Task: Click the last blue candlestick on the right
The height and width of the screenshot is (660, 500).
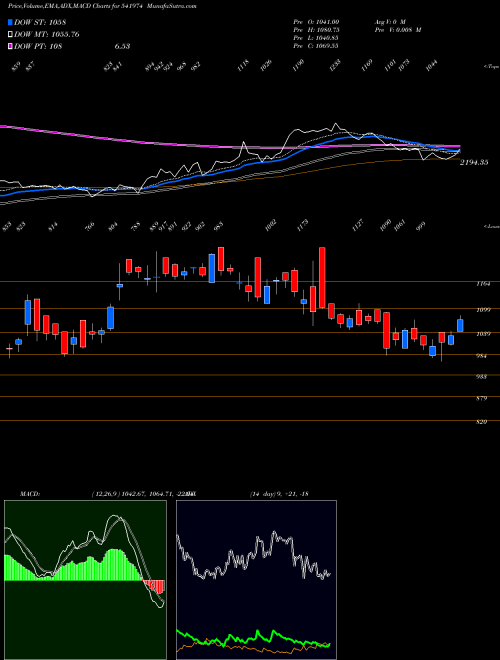Action: pos(460,325)
